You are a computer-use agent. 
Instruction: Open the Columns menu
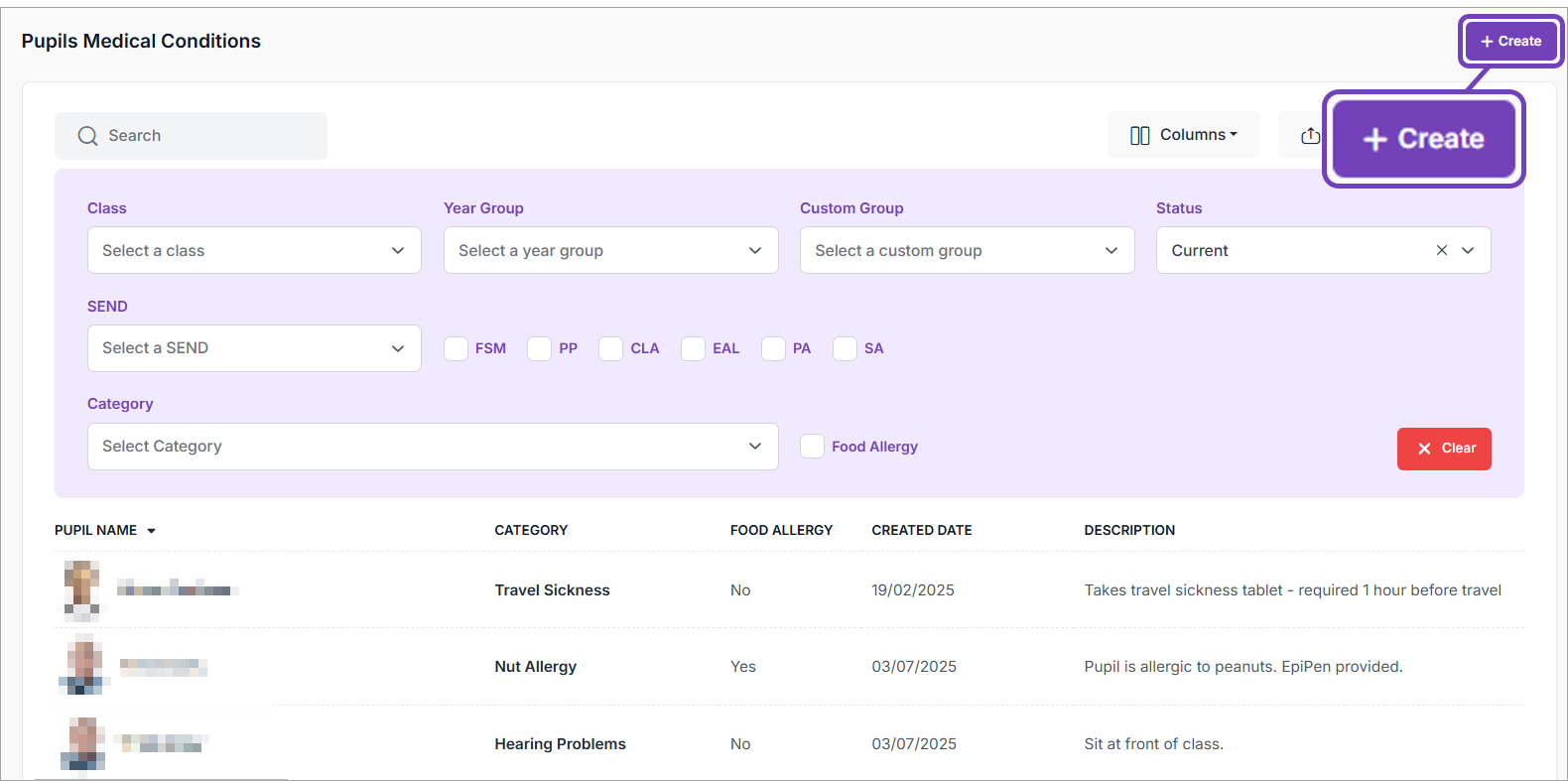(x=1183, y=135)
